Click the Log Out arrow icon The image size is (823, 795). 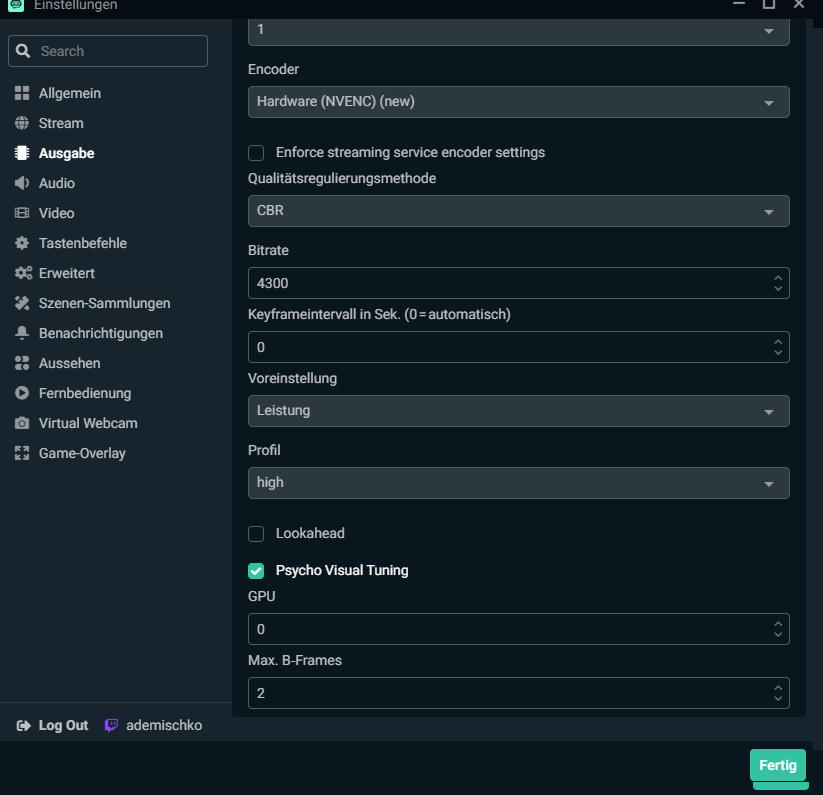pos(24,725)
